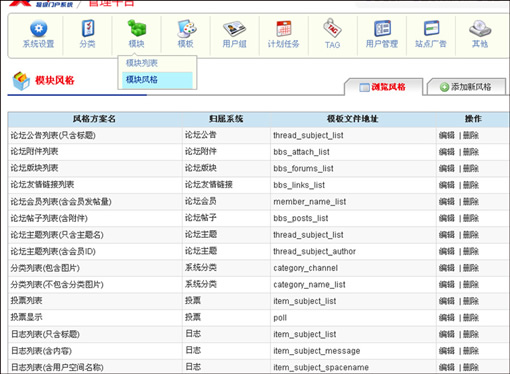
Task: Delete the 日志列表(只含标题) style
Action: point(471,334)
